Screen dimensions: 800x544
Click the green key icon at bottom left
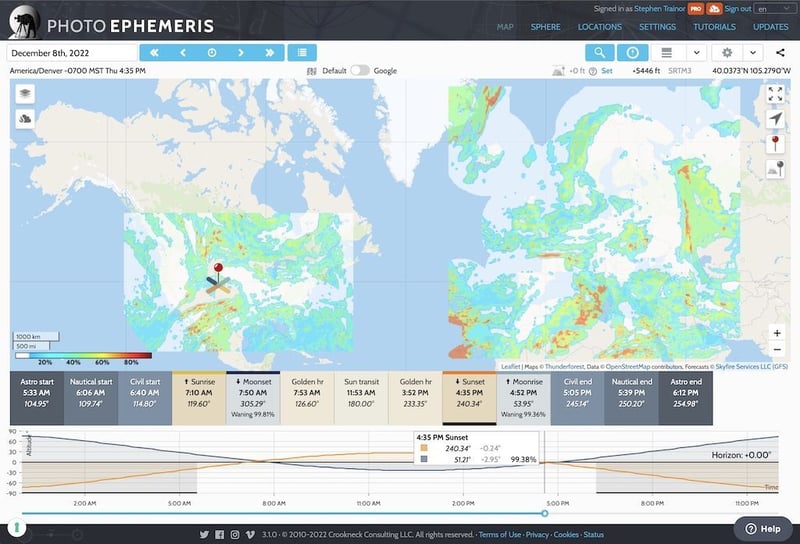[x=17, y=527]
